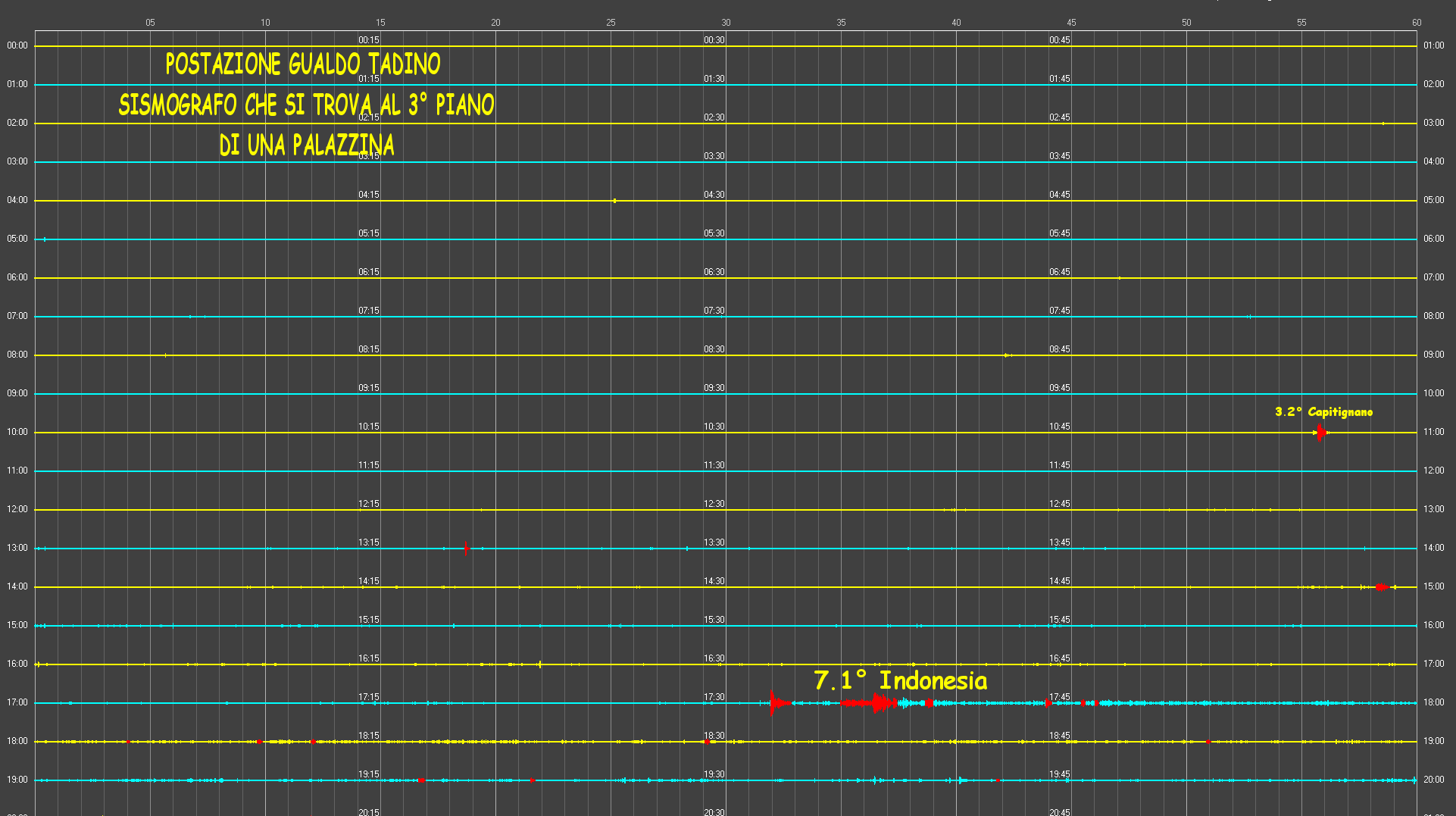Click the '19:45' quarter-hour marker
Image resolution: width=1456 pixels, height=816 pixels.
click(1060, 774)
